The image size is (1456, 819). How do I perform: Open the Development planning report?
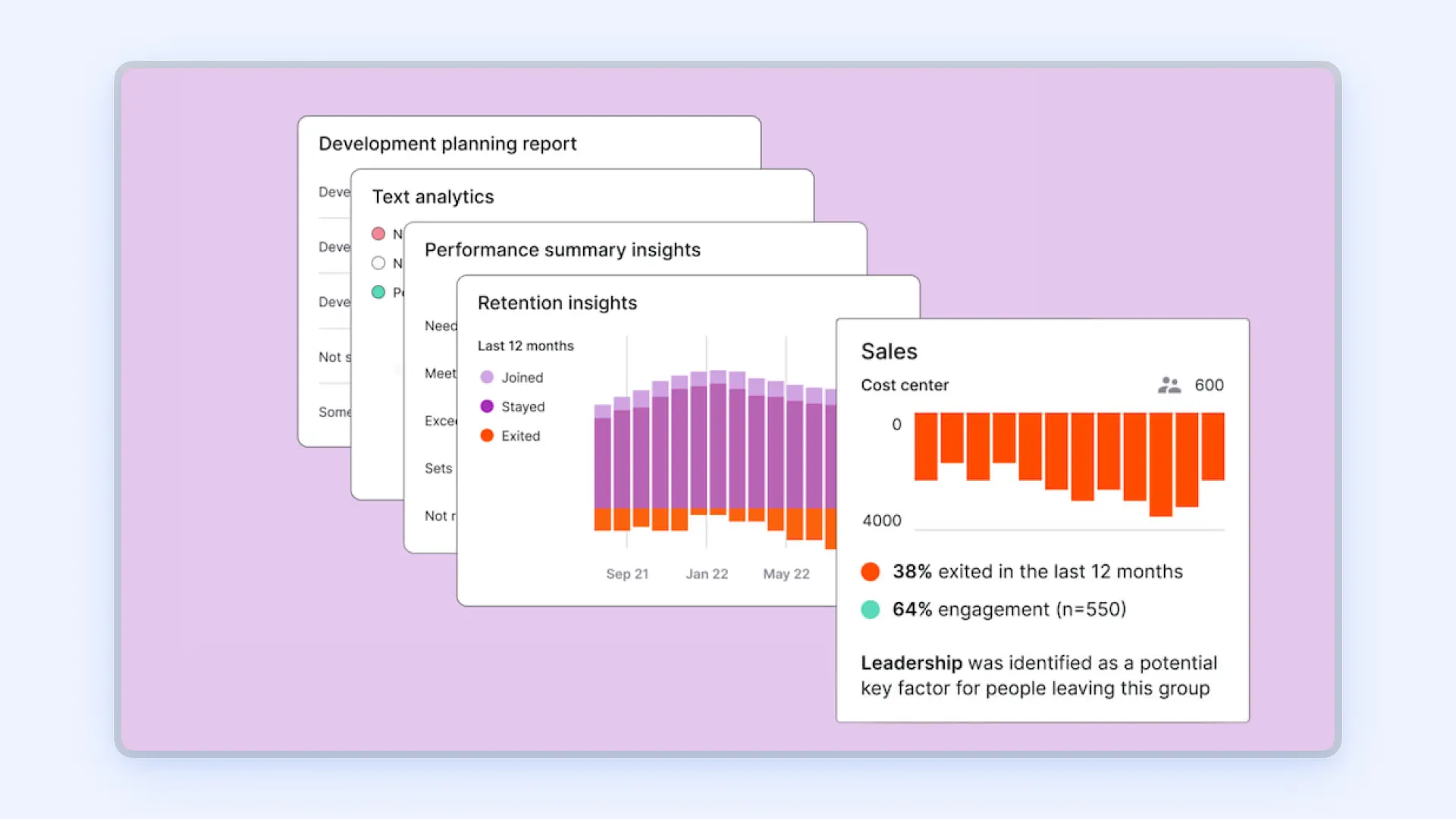click(447, 143)
